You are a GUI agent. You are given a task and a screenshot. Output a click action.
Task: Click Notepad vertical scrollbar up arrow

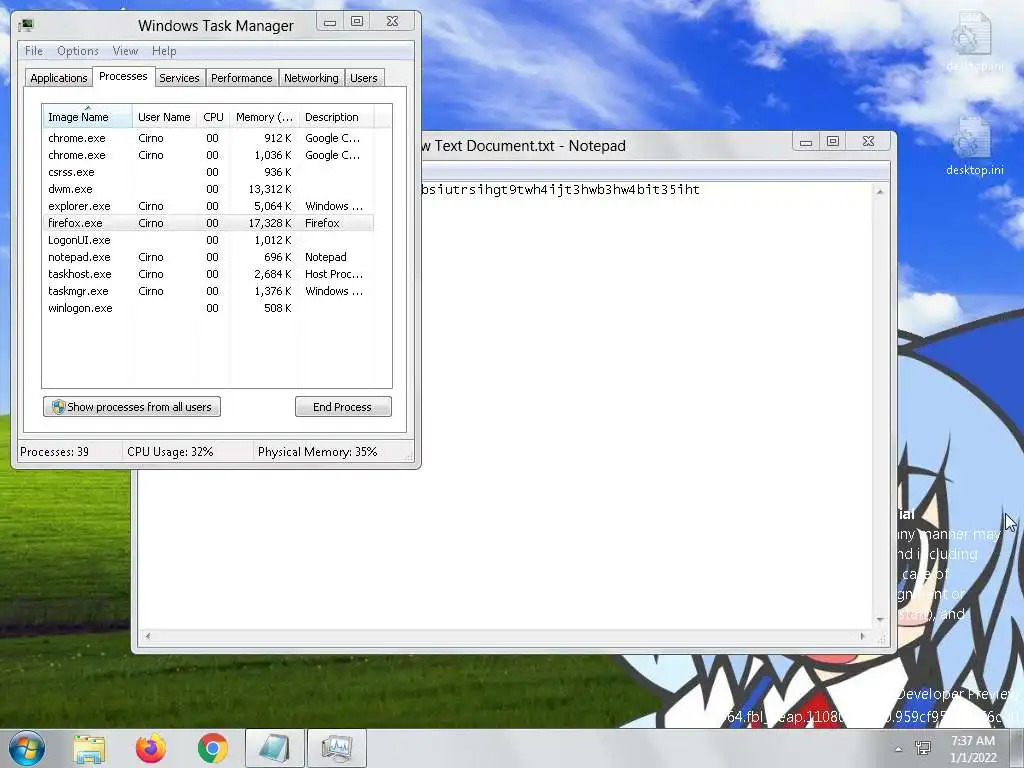pyautogui.click(x=880, y=191)
